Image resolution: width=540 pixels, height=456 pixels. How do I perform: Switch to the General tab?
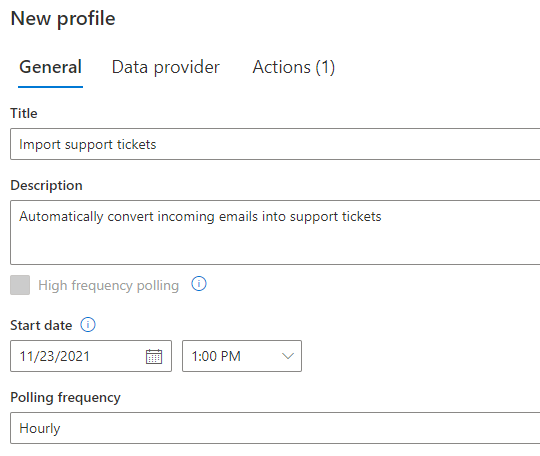point(50,67)
